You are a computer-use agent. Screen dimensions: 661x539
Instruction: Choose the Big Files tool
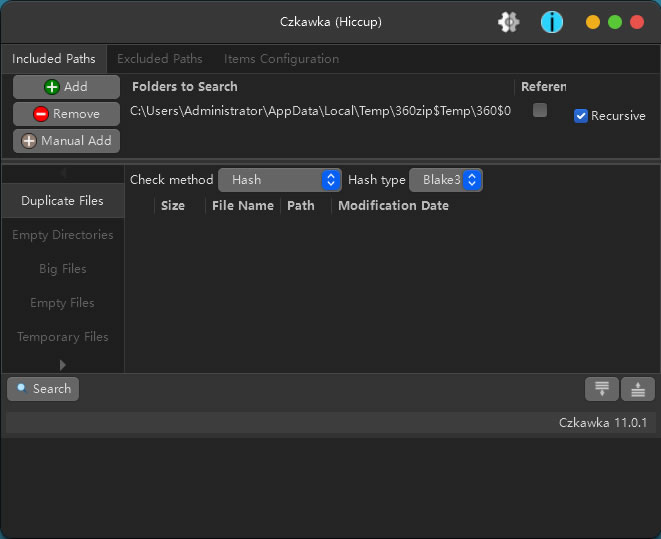(62, 269)
